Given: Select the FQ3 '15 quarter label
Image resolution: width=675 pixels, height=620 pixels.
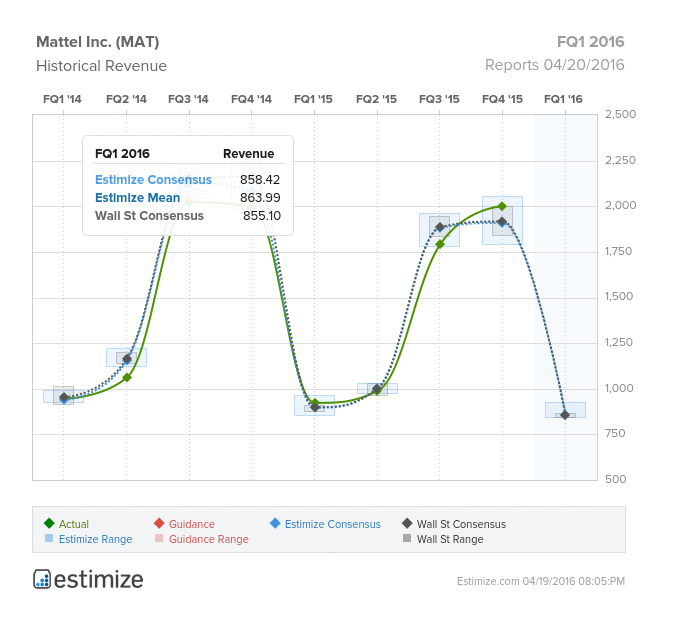Looking at the screenshot, I should point(439,99).
